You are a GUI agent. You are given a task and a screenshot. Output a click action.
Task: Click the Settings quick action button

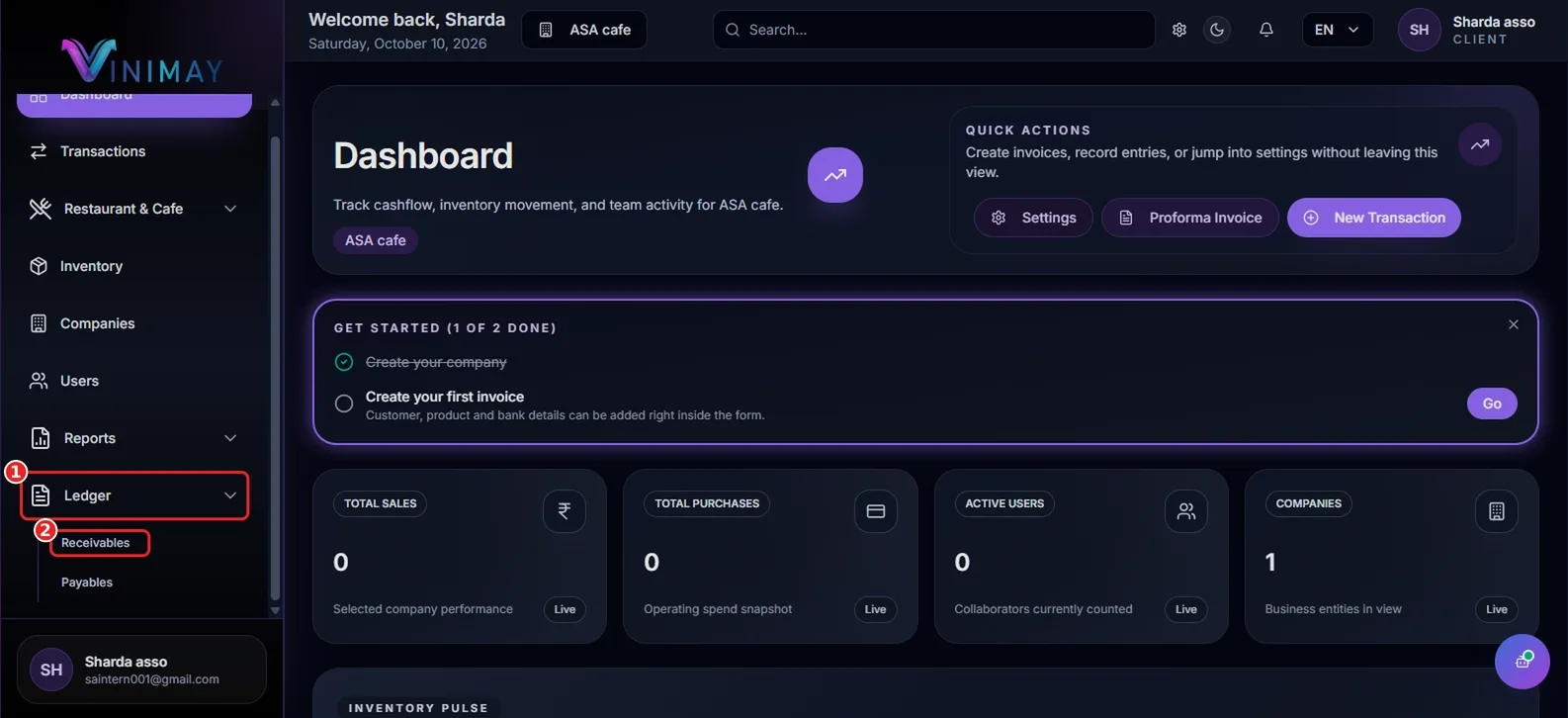[1033, 218]
